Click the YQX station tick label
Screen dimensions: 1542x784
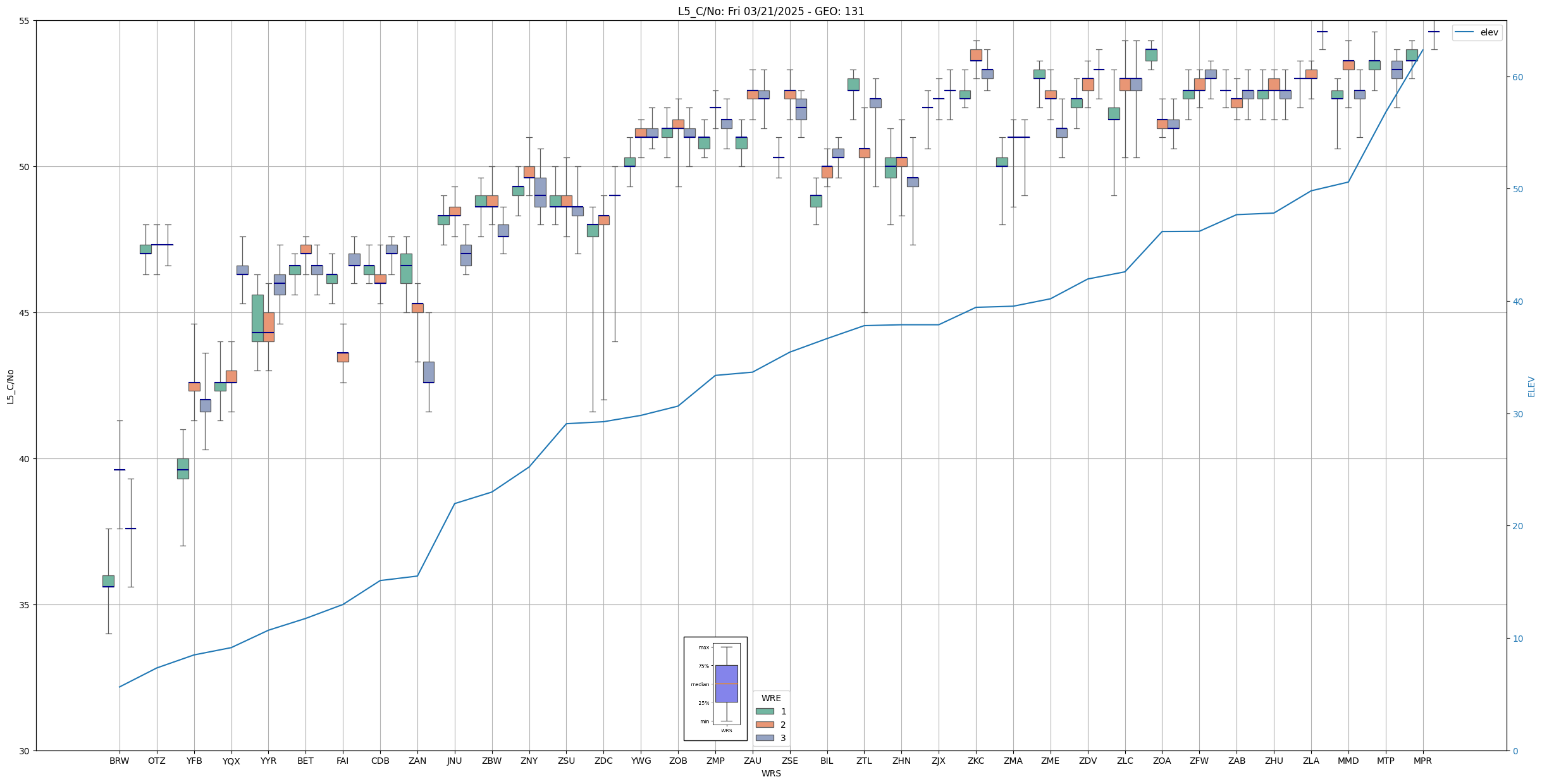(x=231, y=762)
